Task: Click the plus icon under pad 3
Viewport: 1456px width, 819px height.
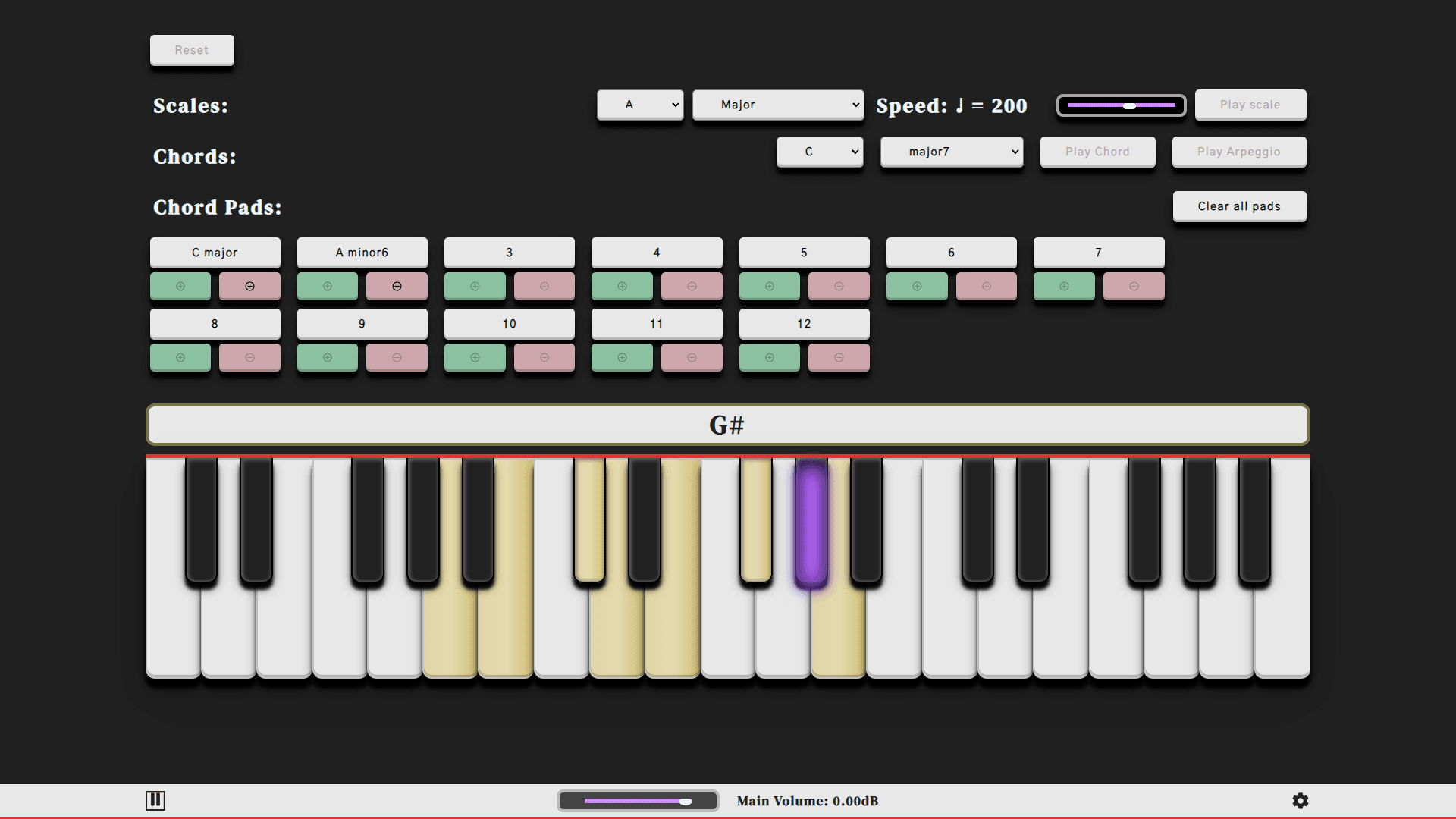Action: 475,287
